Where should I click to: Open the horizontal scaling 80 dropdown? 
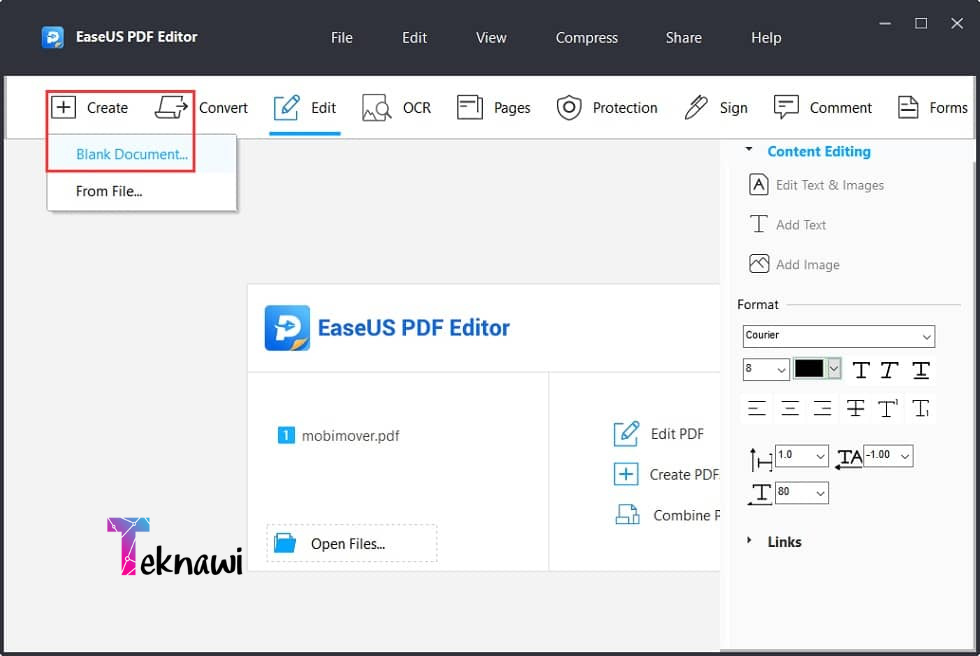click(802, 493)
